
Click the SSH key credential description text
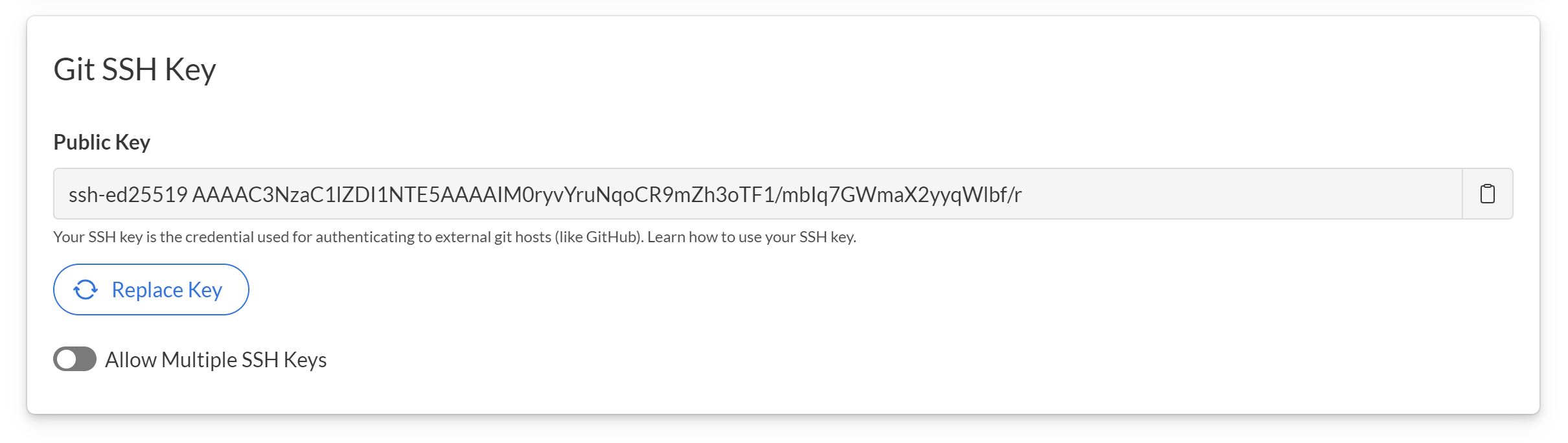coord(348,237)
